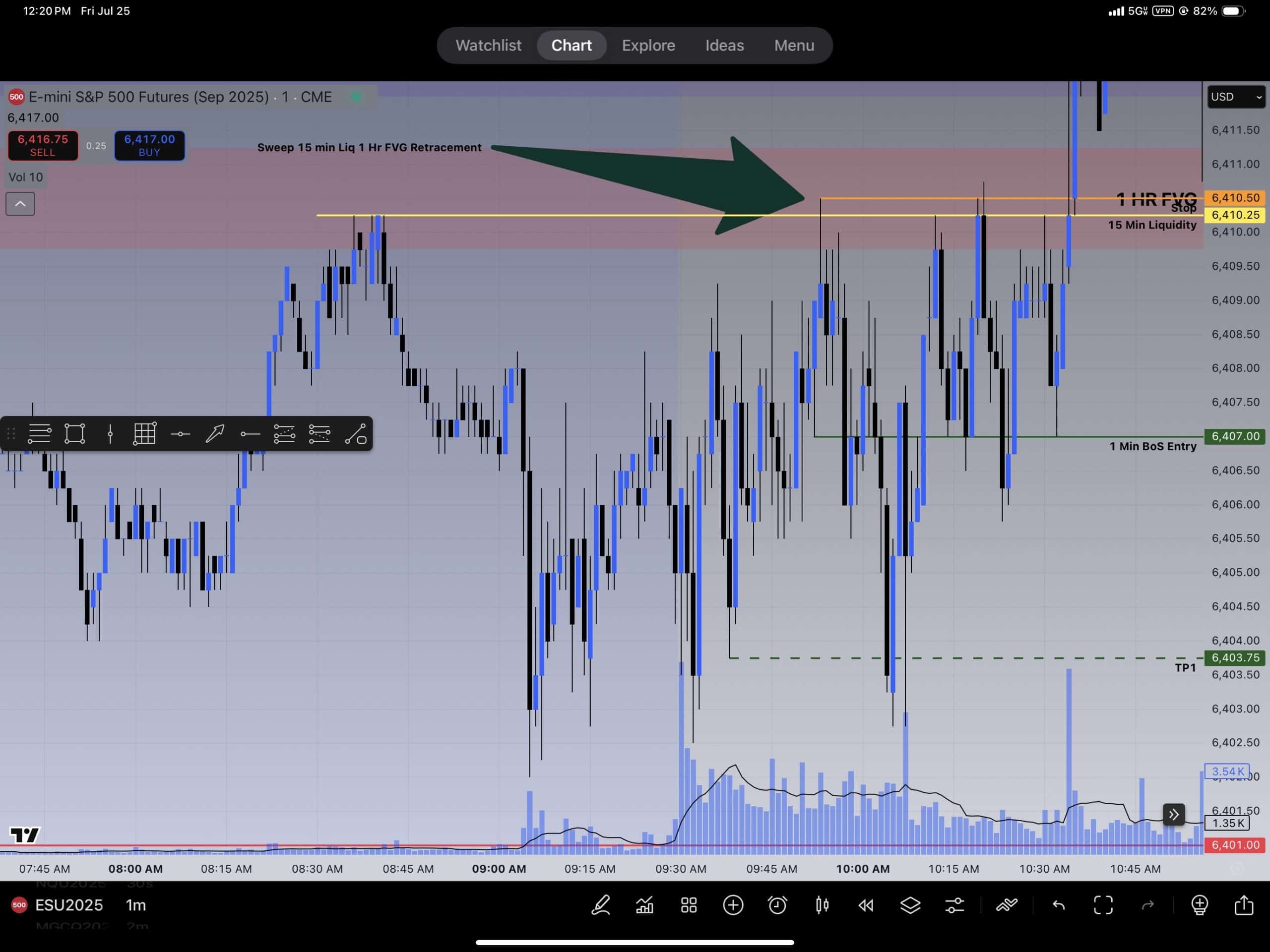Viewport: 1270px width, 952px height.
Task: Change the 1m interval selector
Action: click(136, 905)
